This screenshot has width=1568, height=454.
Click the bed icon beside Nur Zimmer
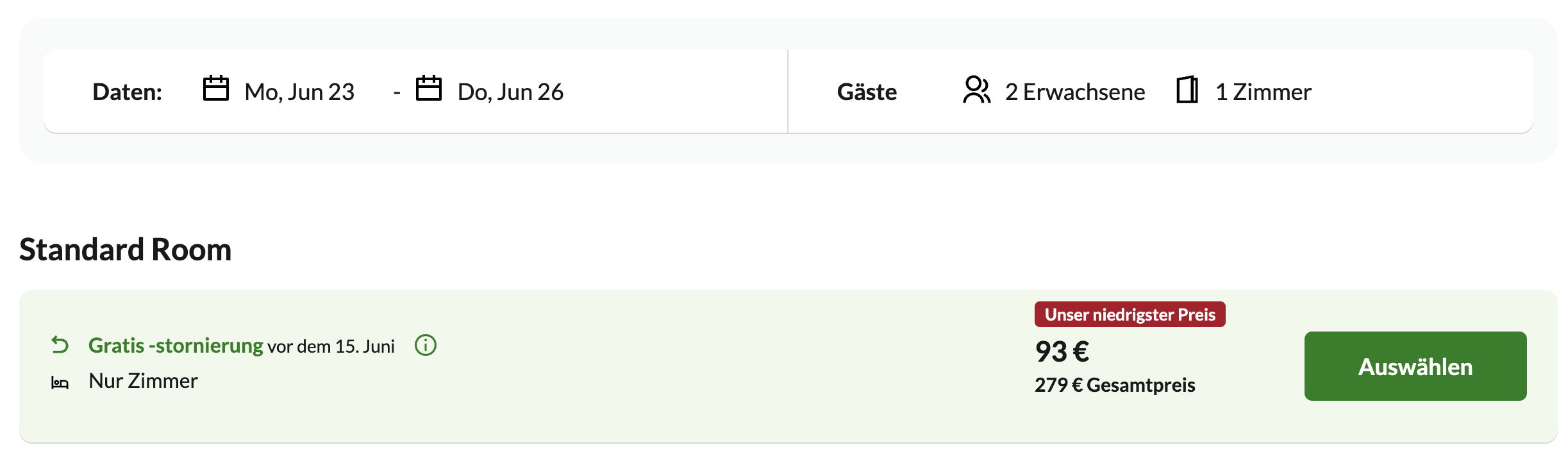pos(60,383)
